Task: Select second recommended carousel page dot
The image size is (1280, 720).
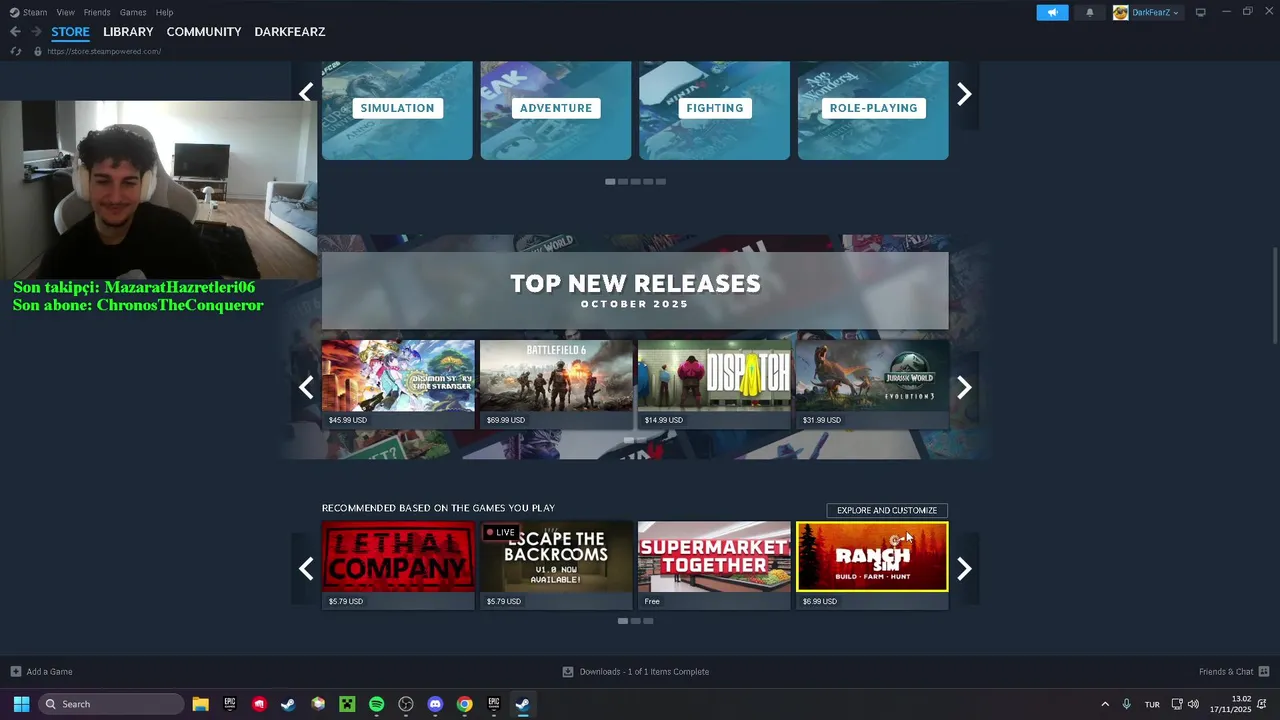Action: pyautogui.click(x=635, y=621)
